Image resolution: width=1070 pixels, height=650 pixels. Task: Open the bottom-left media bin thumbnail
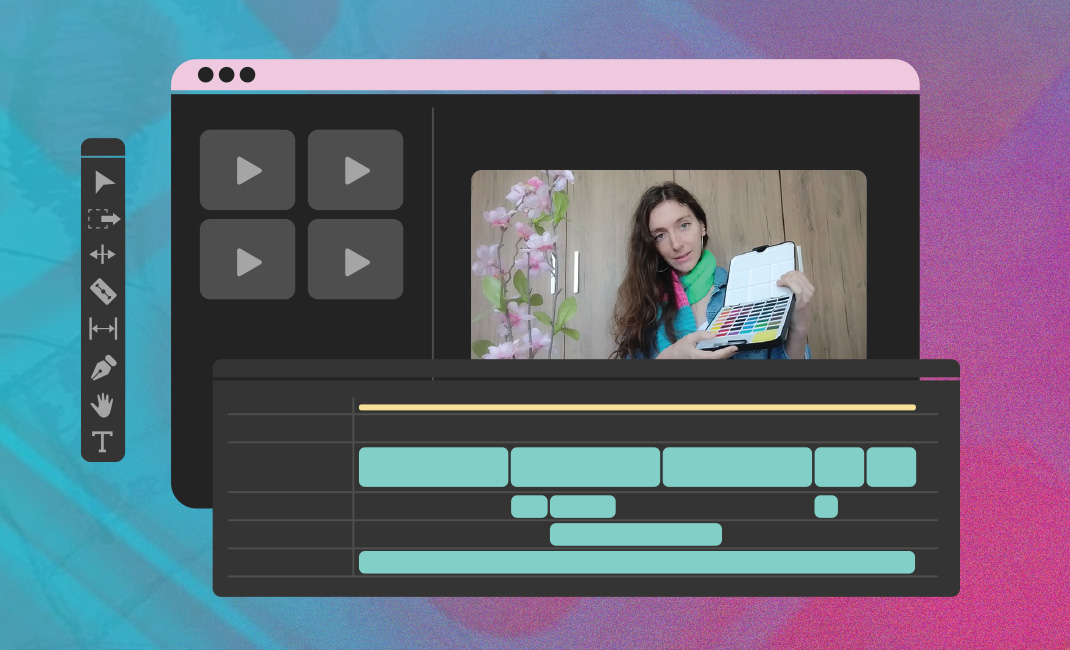pyautogui.click(x=247, y=260)
